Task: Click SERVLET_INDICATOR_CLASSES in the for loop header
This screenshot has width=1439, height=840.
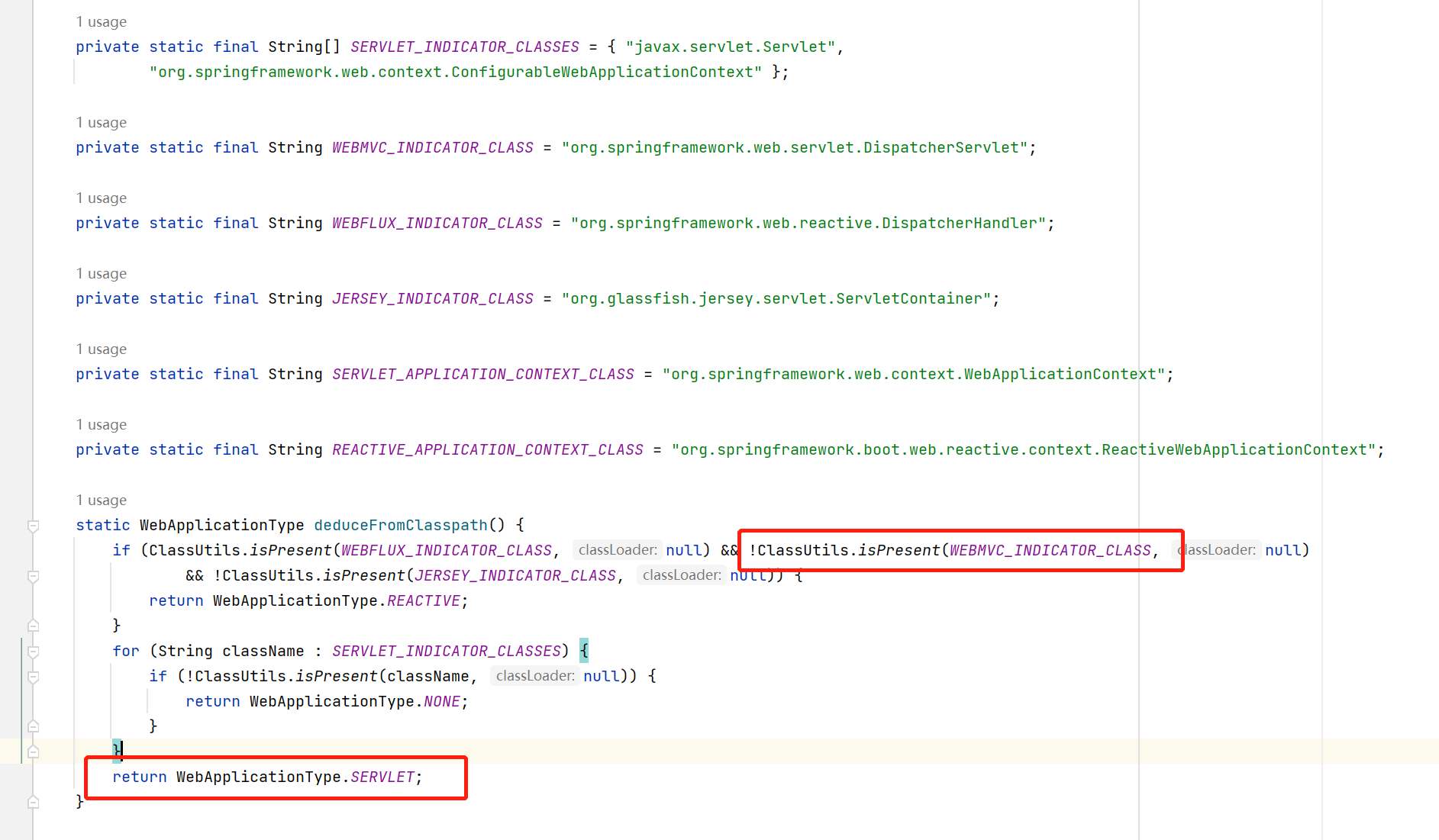Action: click(x=447, y=651)
